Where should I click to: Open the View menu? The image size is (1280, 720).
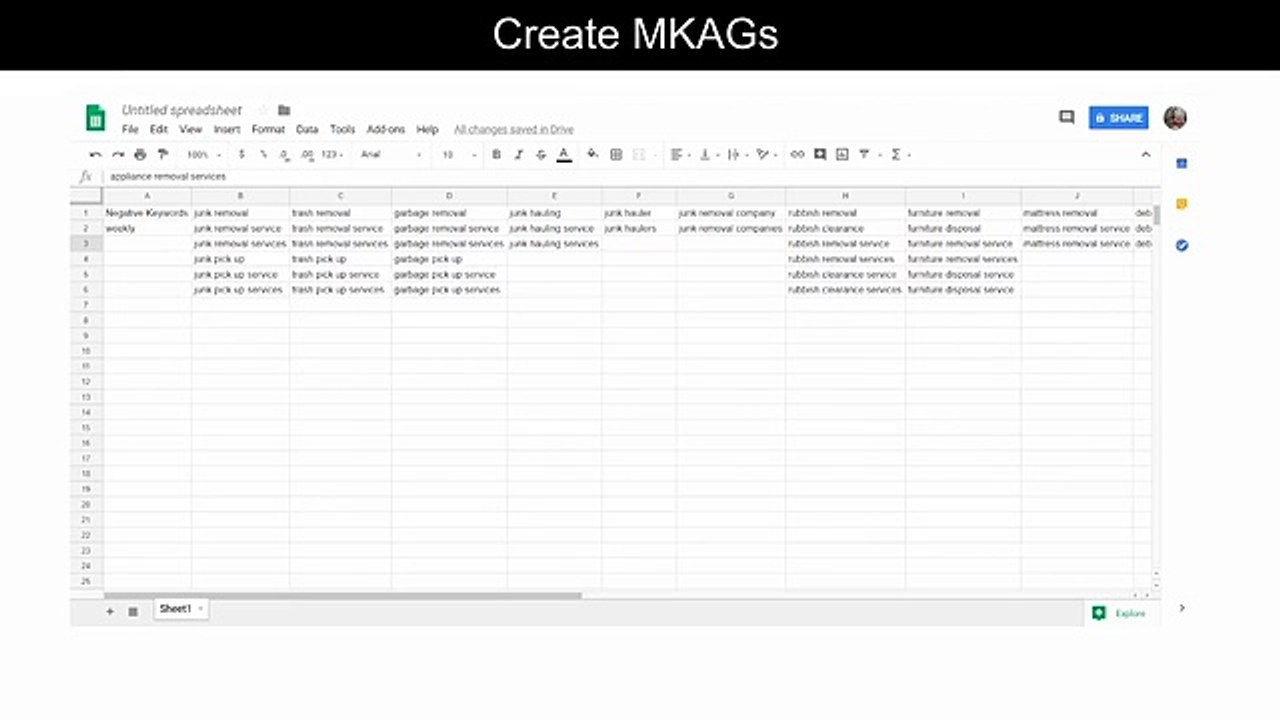pos(190,130)
